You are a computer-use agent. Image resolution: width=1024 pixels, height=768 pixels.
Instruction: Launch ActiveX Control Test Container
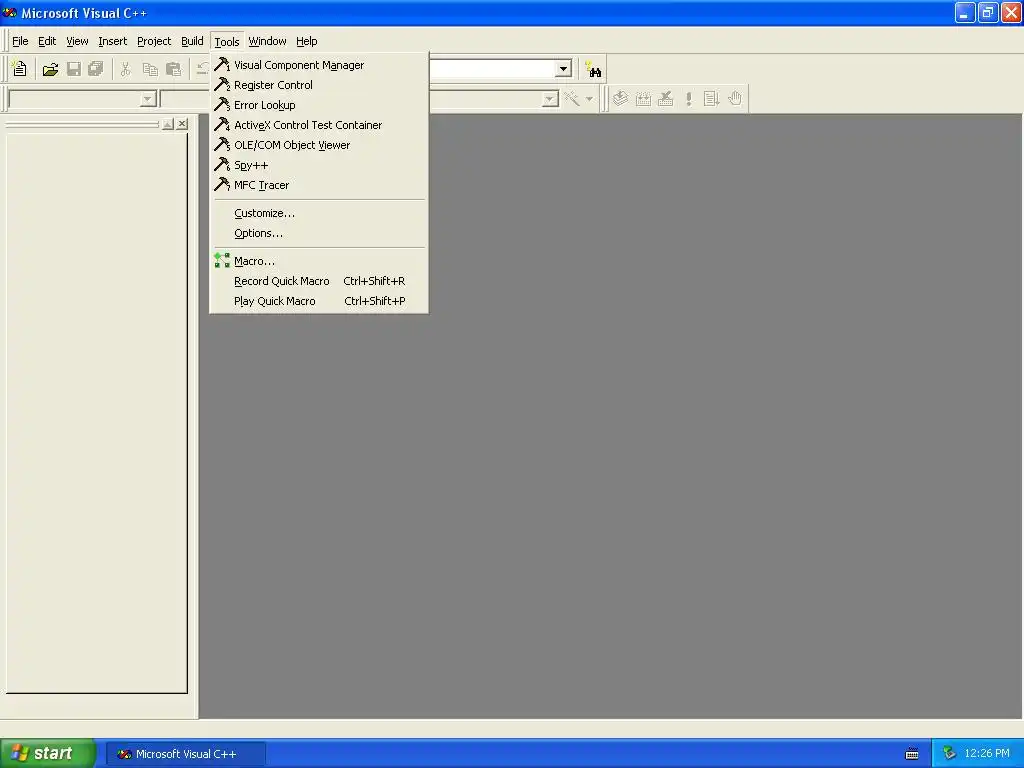(319, 125)
